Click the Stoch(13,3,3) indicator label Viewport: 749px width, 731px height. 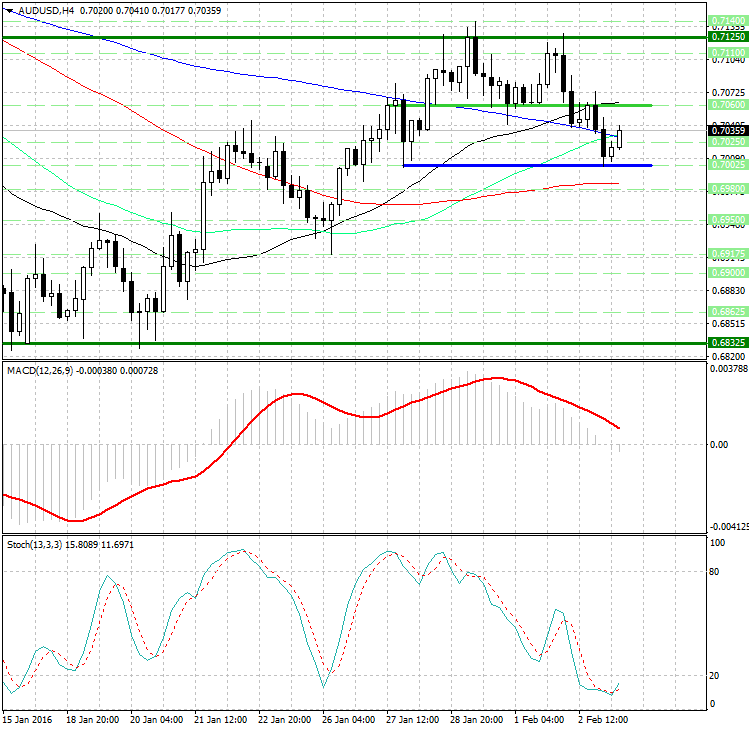(x=34, y=544)
